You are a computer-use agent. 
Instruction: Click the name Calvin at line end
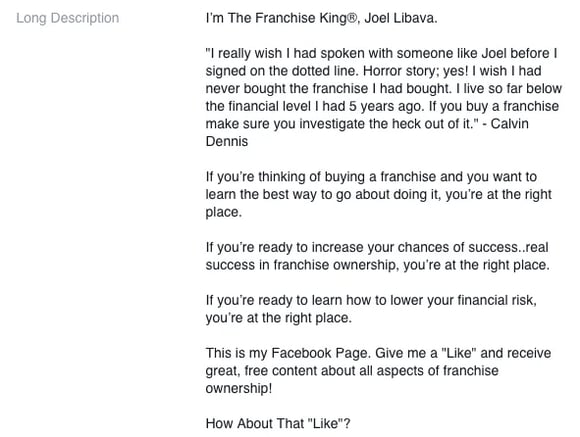pyautogui.click(x=509, y=124)
